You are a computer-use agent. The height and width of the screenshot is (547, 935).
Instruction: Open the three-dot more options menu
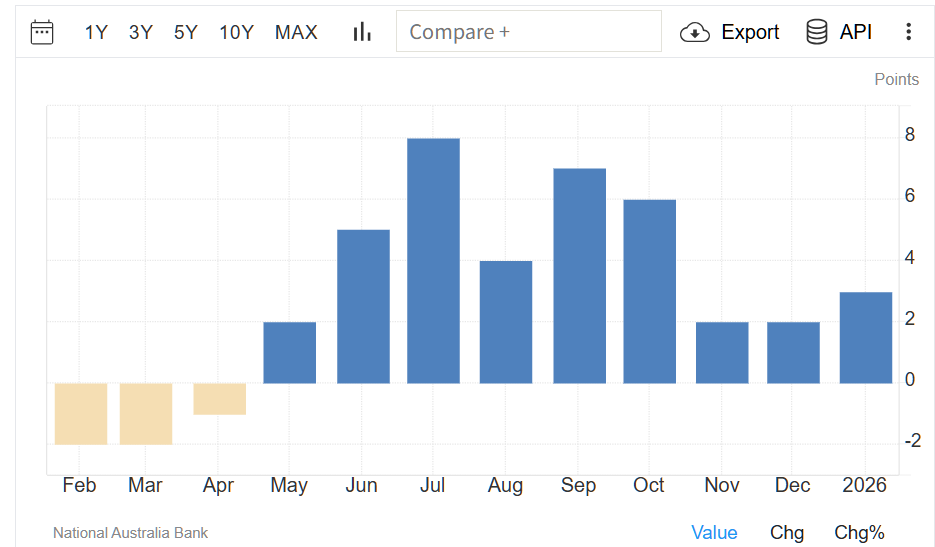pos(908,32)
